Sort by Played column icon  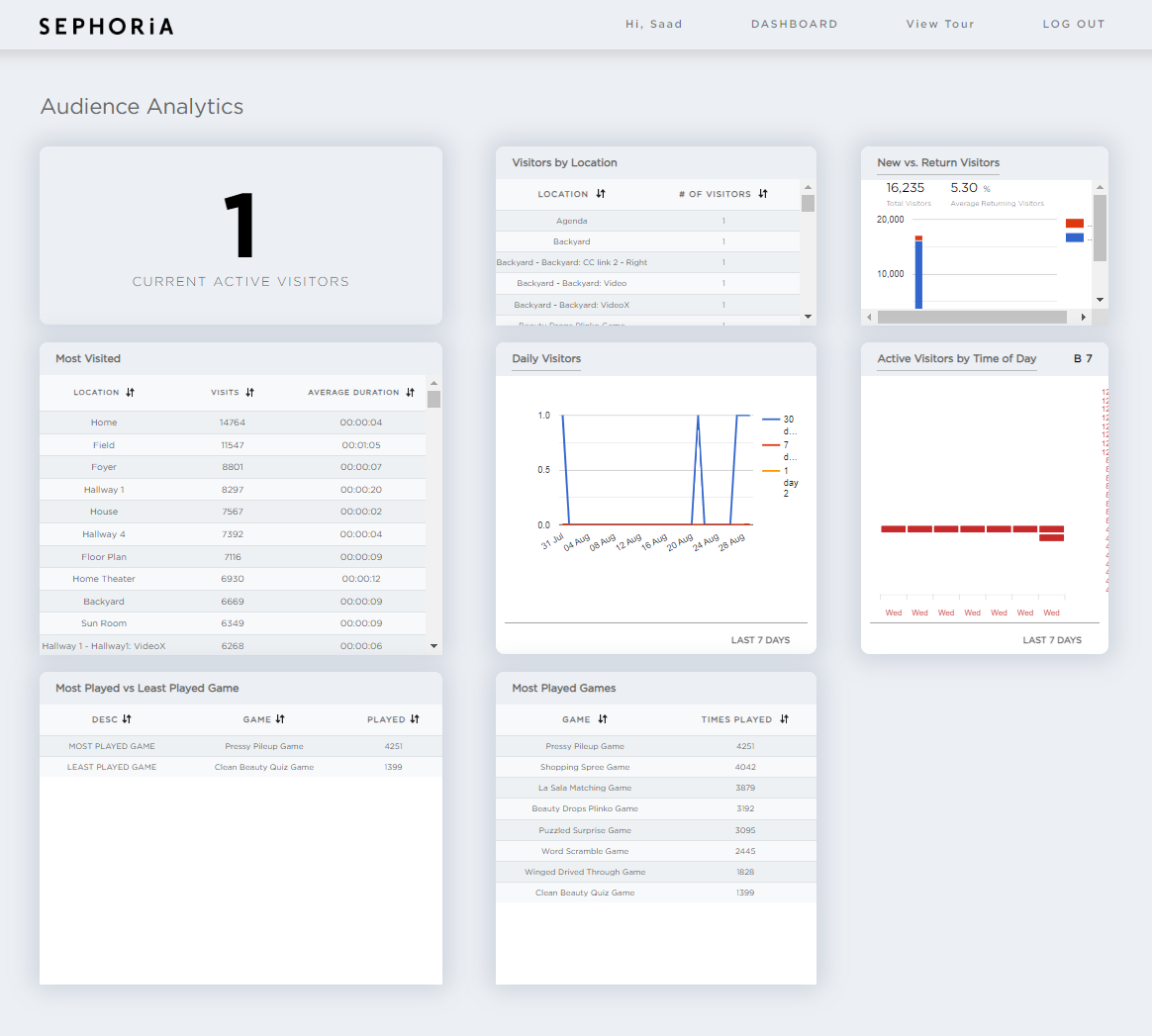pos(415,719)
